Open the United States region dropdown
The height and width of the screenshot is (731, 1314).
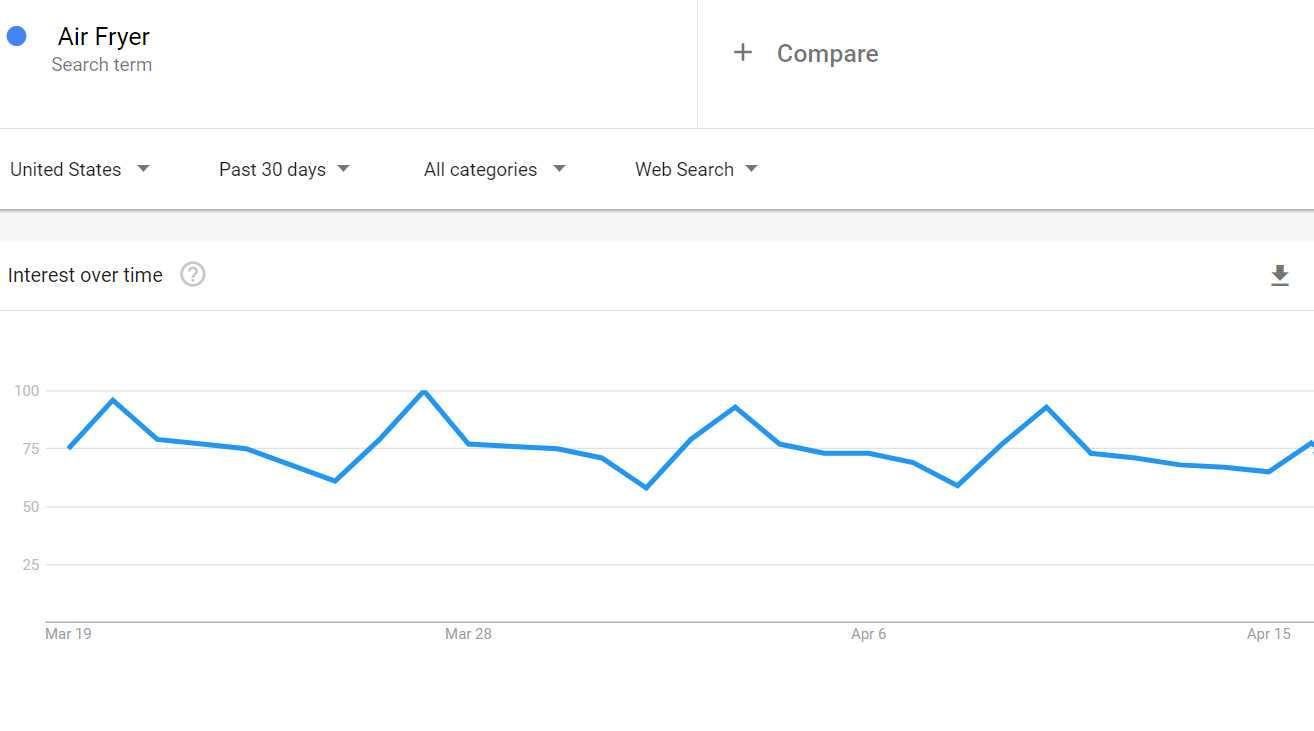pos(80,169)
